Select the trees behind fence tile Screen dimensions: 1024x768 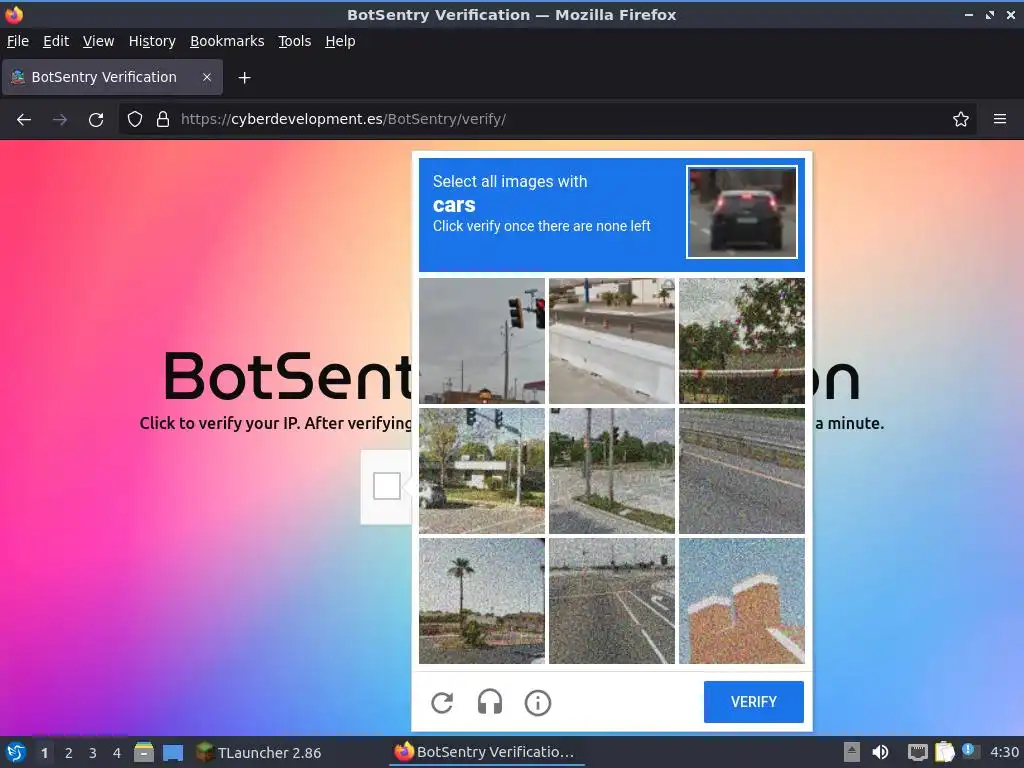tap(742, 341)
